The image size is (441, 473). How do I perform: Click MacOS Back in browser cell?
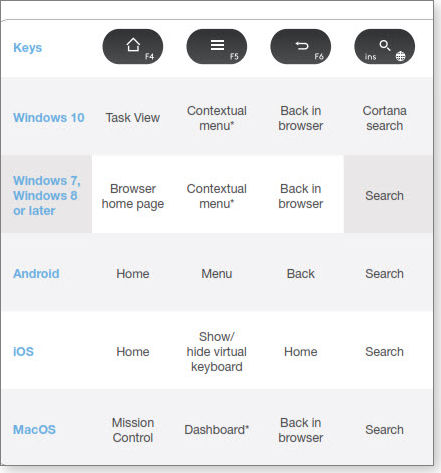coord(301,430)
